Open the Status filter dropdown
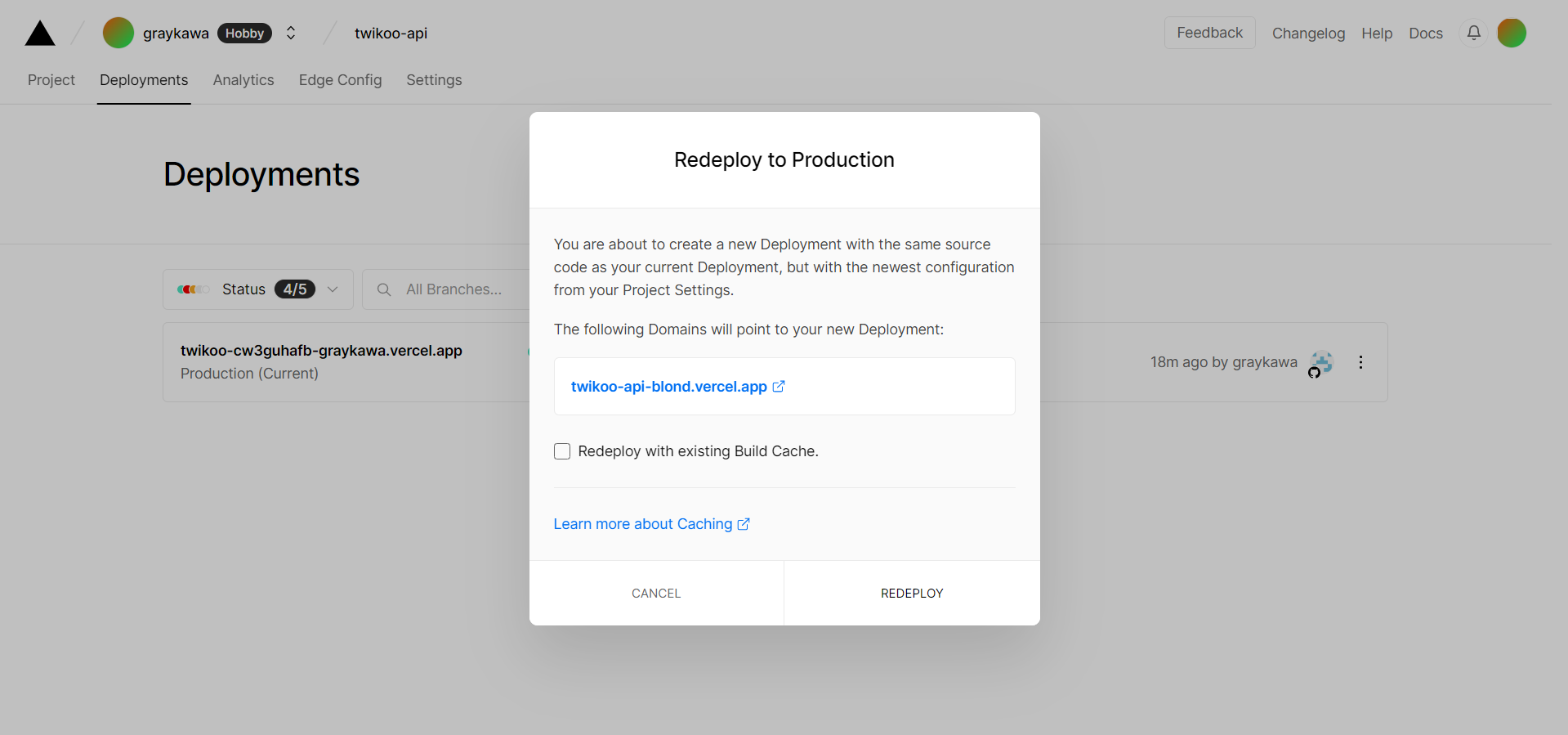Screen dimensions: 1568x735 (x=257, y=289)
